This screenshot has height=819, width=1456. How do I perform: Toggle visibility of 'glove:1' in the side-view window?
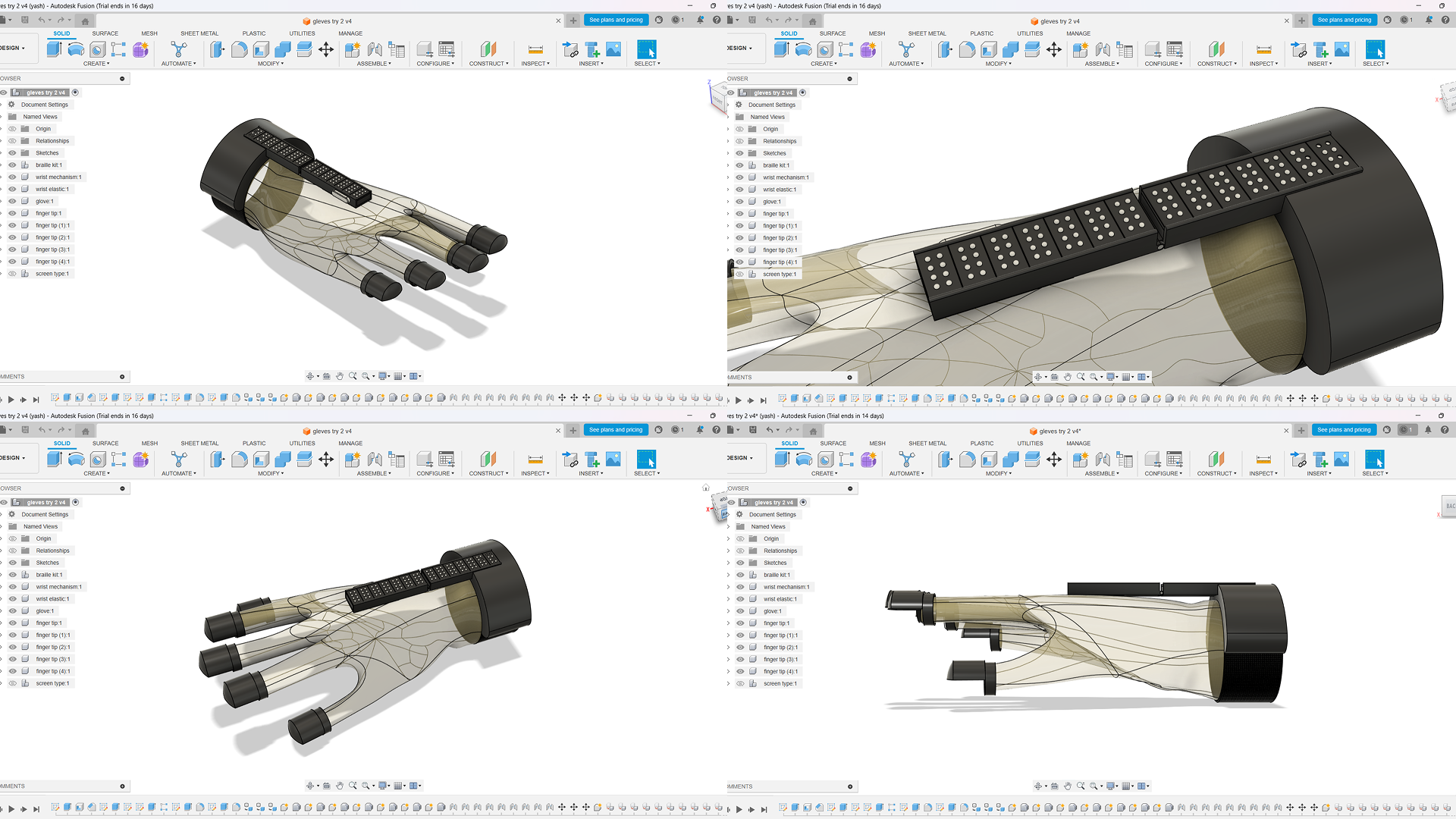[740, 611]
